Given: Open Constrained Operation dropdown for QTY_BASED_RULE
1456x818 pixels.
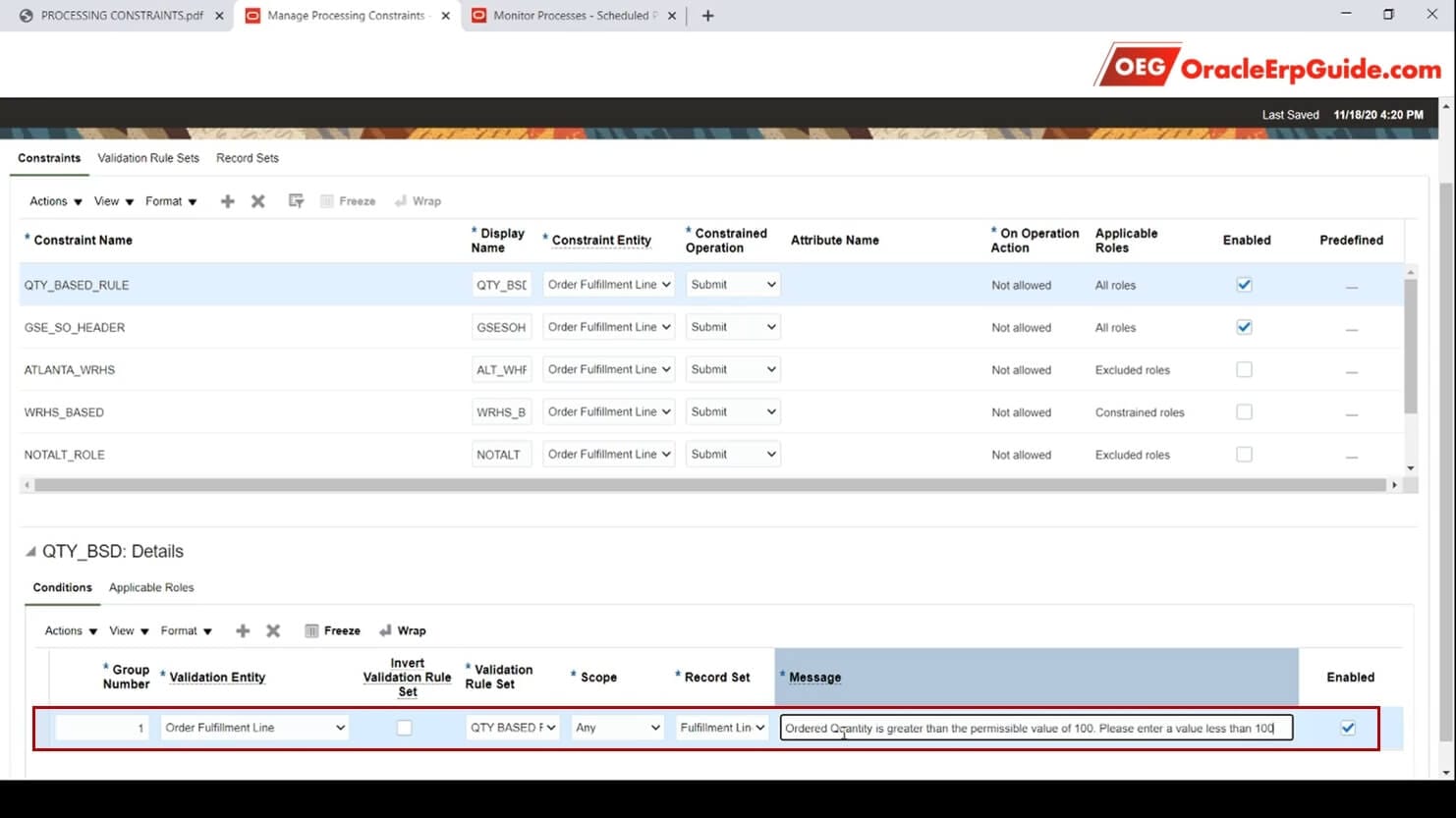Looking at the screenshot, I should pyautogui.click(x=733, y=285).
